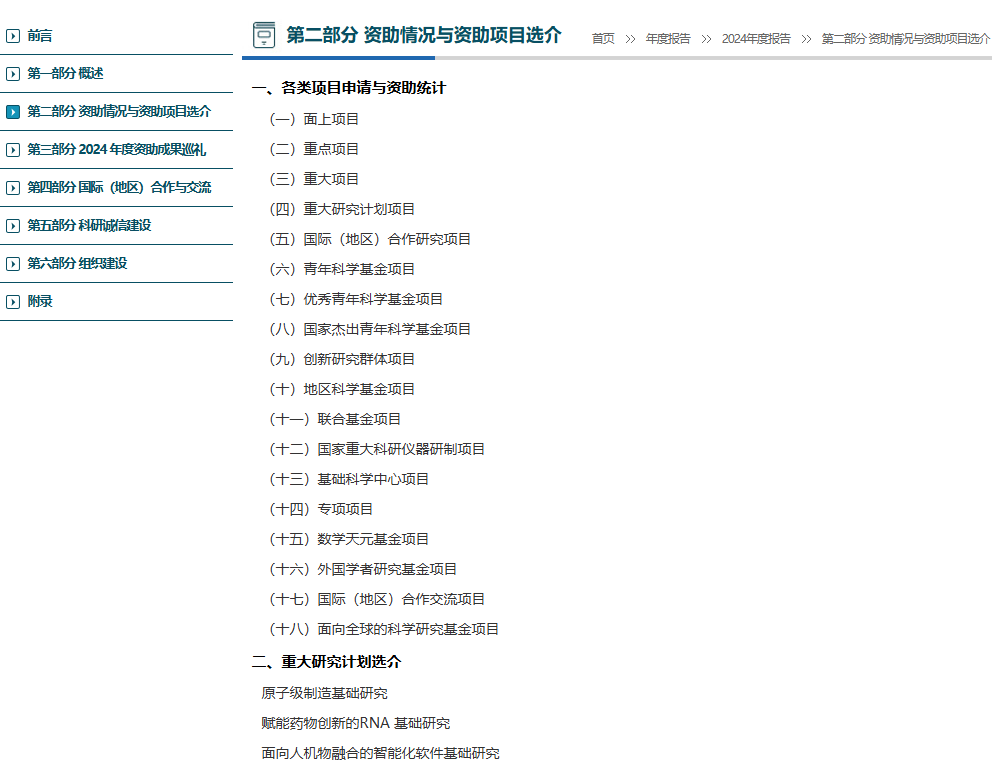Click the arrow icon beside 第三部分 2024年度资助成果巡礼
Viewport: 998px width, 783px height.
12,149
